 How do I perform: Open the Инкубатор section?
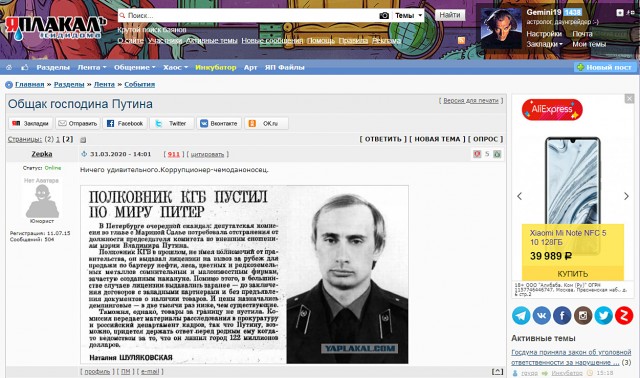click(x=216, y=67)
